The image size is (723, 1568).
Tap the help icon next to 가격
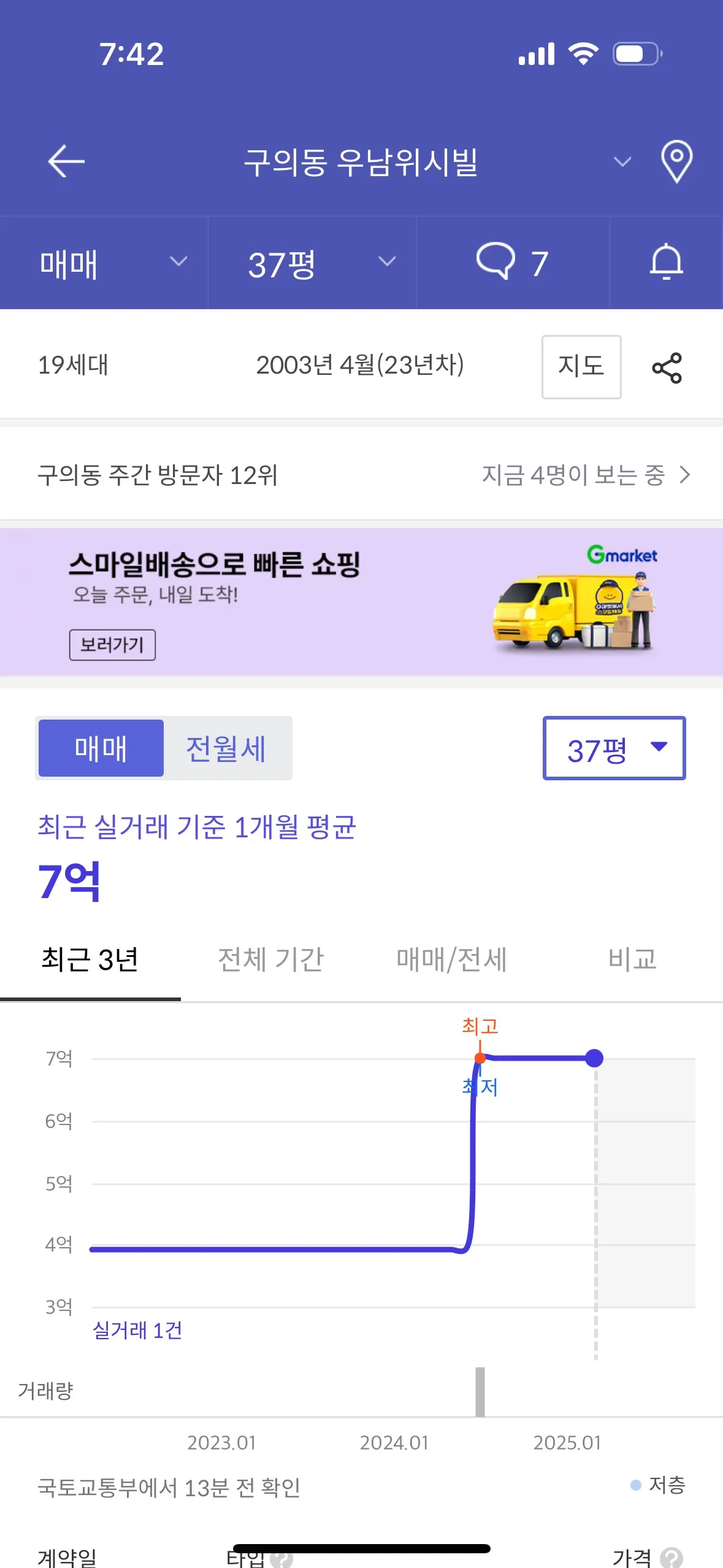[x=671, y=1557]
